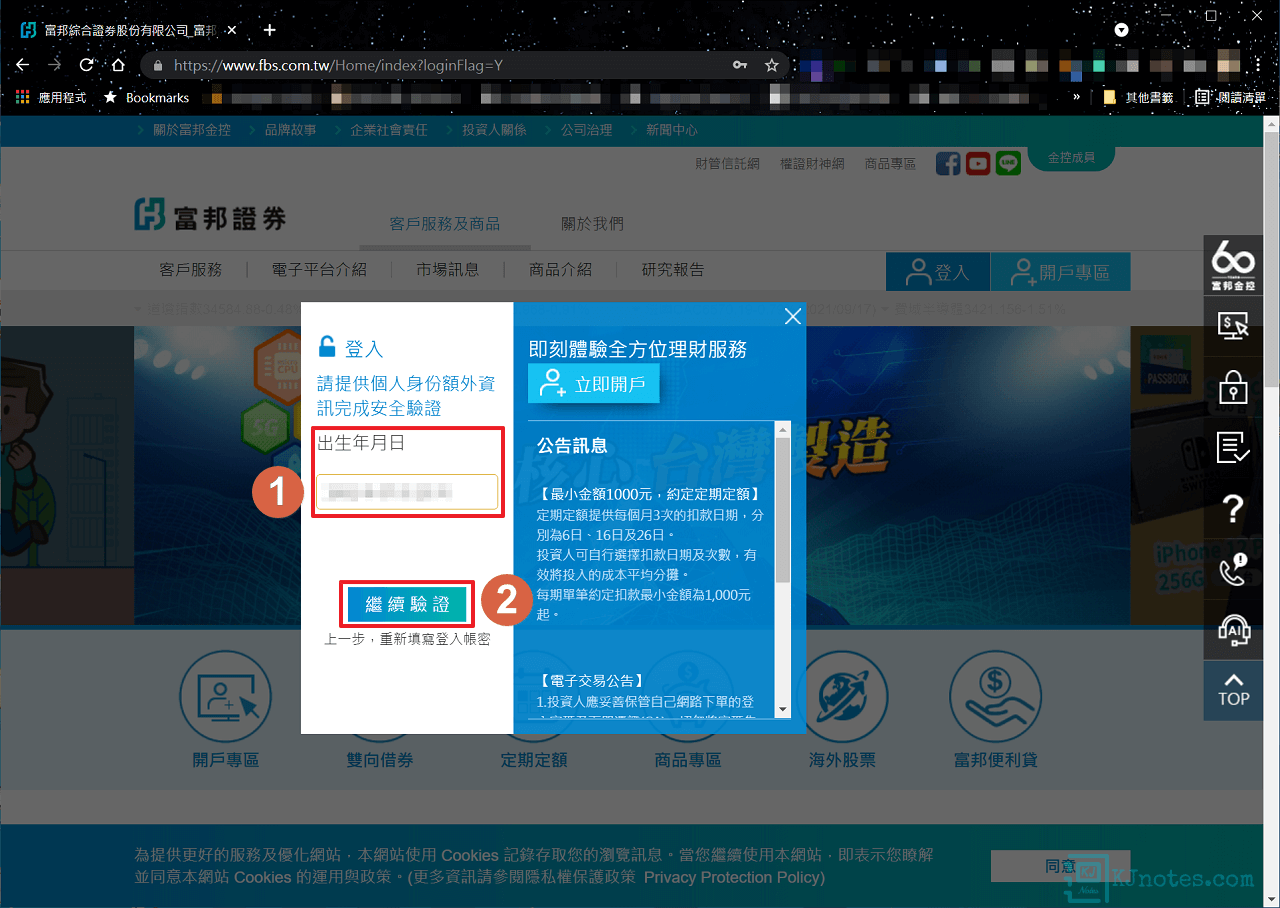Open 電子平台介紹 menu

click(x=319, y=270)
